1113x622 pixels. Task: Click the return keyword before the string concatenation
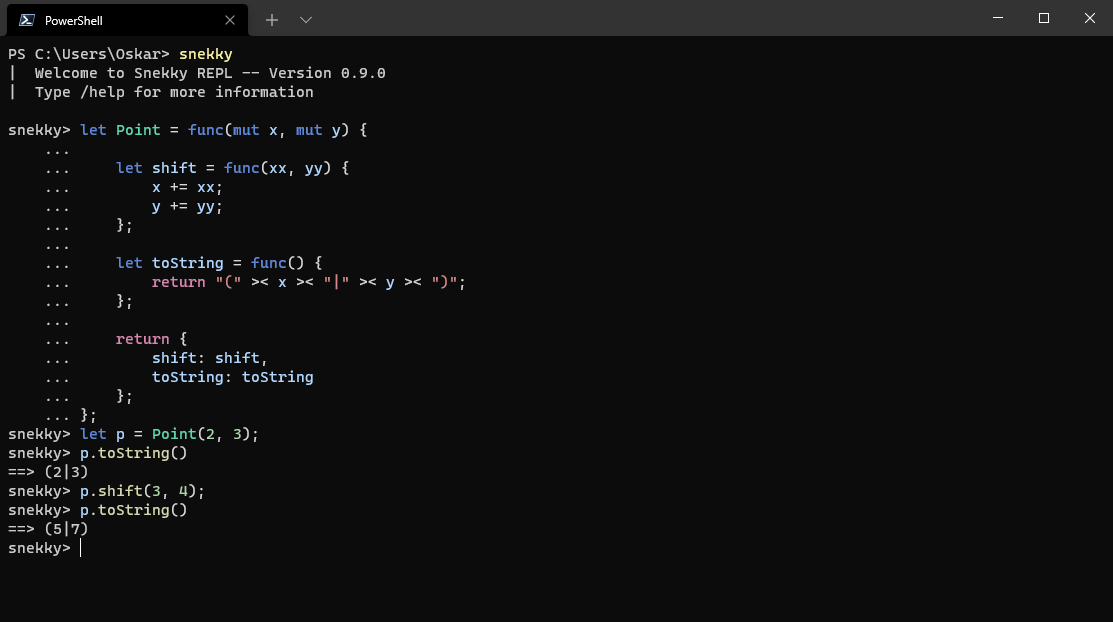pyautogui.click(x=178, y=282)
